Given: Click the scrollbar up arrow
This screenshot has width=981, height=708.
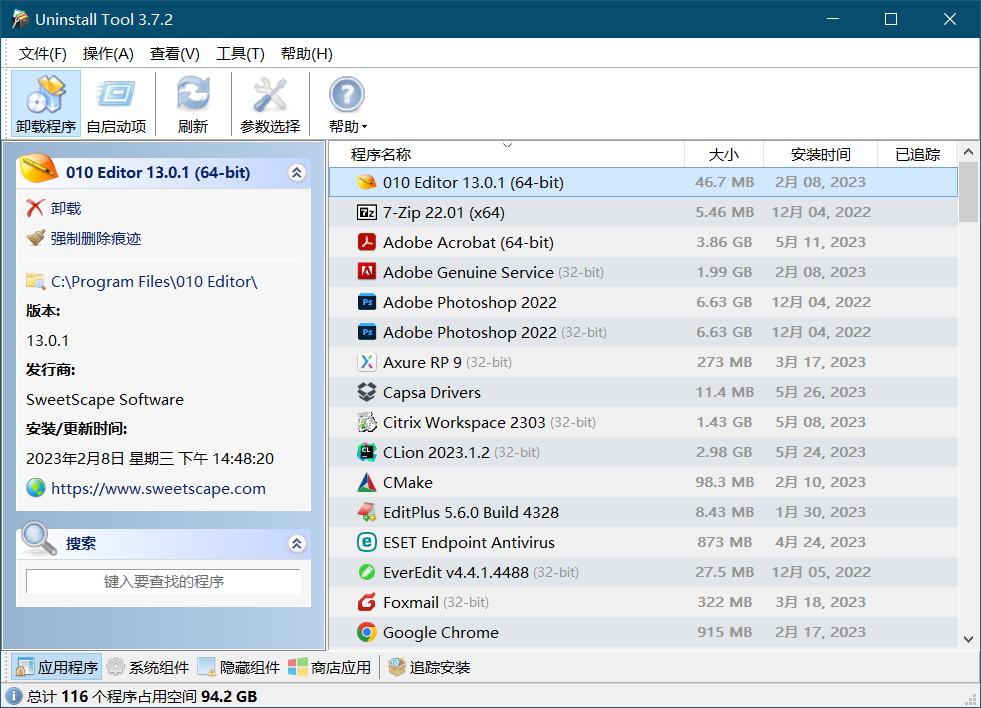Looking at the screenshot, I should (x=968, y=152).
